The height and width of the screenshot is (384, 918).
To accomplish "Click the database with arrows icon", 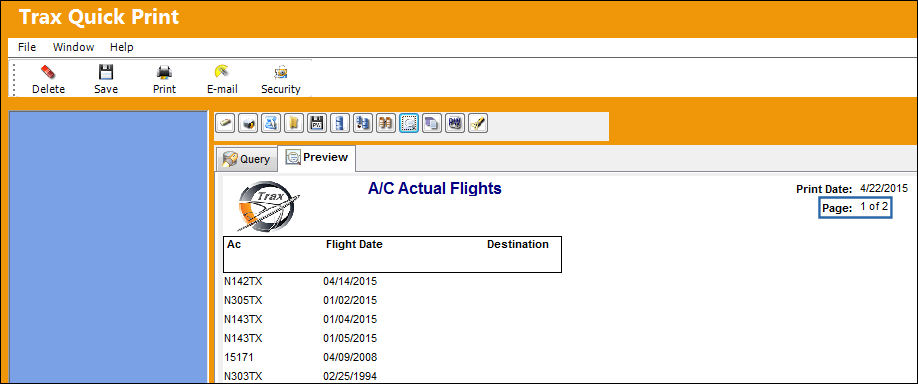I will 362,124.
